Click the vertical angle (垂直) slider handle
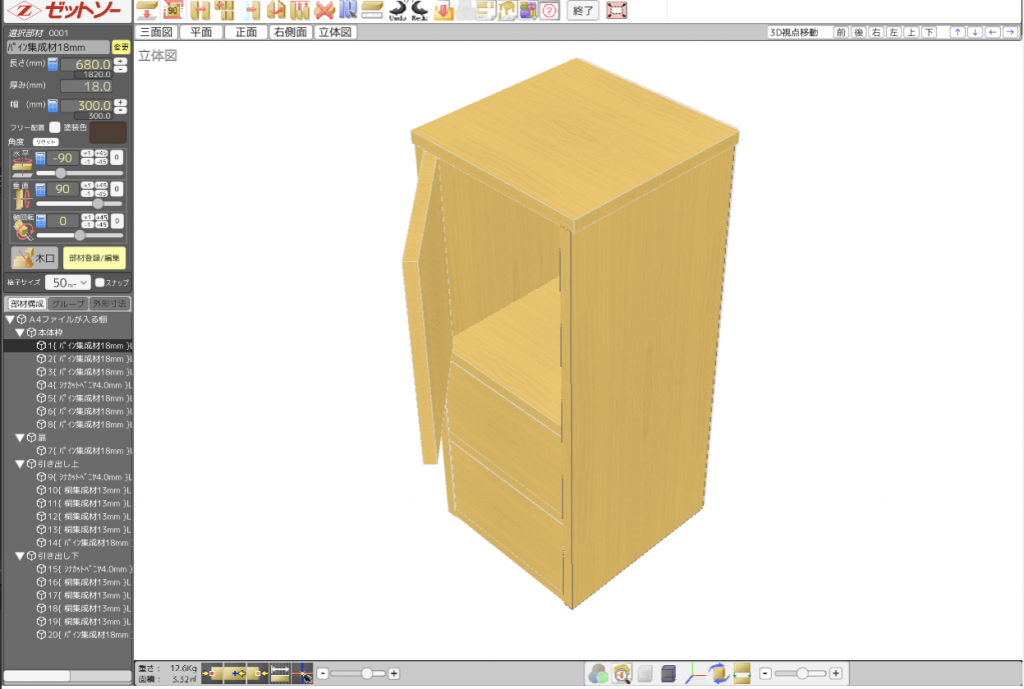 click(98, 204)
